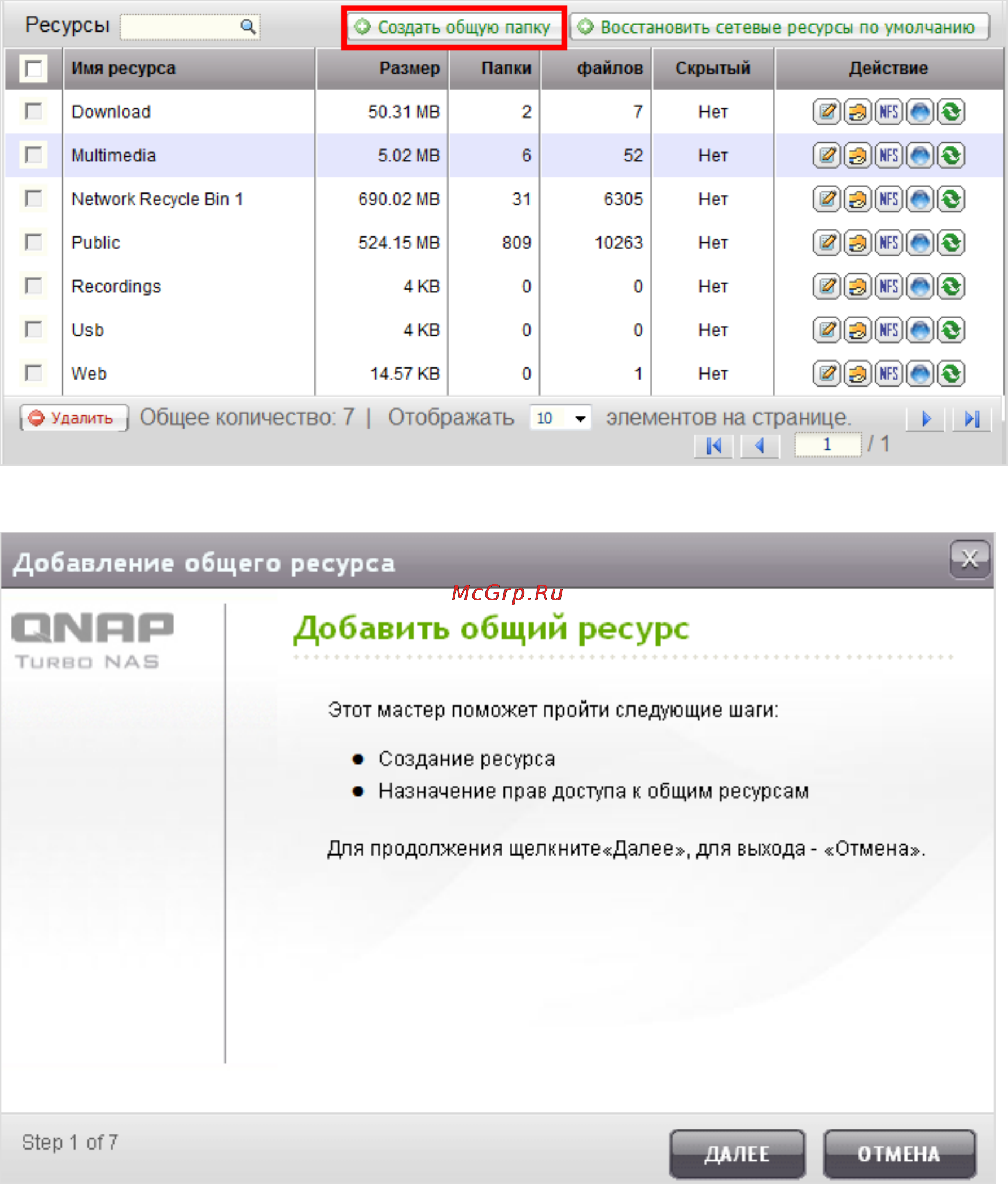1008x1184 pixels.
Task: Refresh the Usb share via green icon
Action: coord(951,330)
